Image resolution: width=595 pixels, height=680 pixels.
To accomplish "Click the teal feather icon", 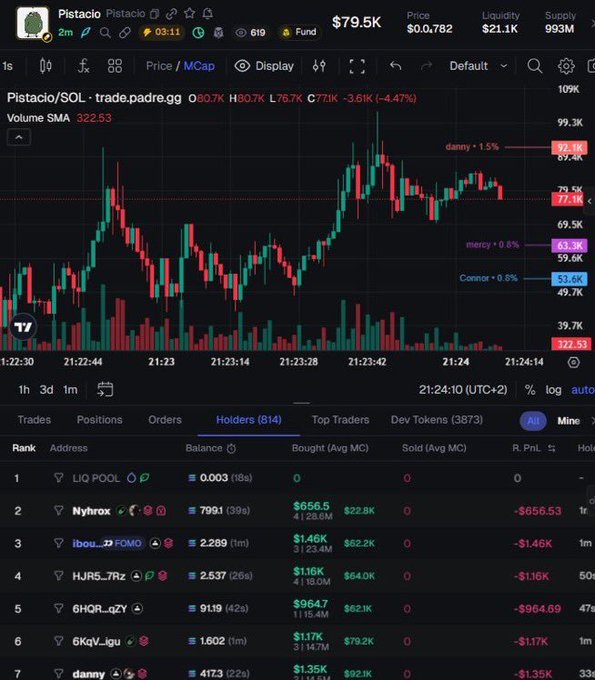I will (85, 33).
